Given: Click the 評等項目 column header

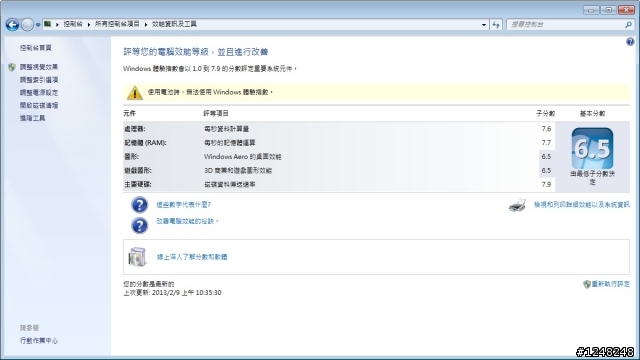Looking at the screenshot, I should pos(216,113).
